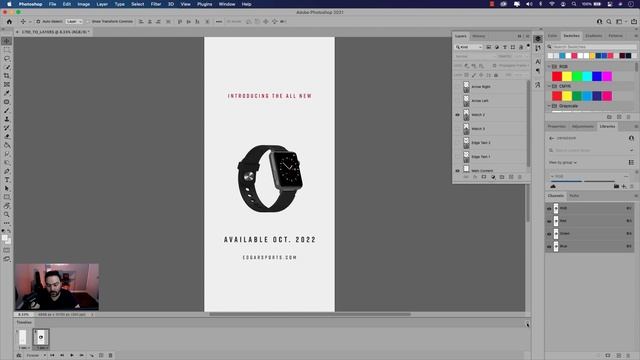Open View by group dropdown in Libraries
The height and width of the screenshot is (360, 640).
coord(562,162)
